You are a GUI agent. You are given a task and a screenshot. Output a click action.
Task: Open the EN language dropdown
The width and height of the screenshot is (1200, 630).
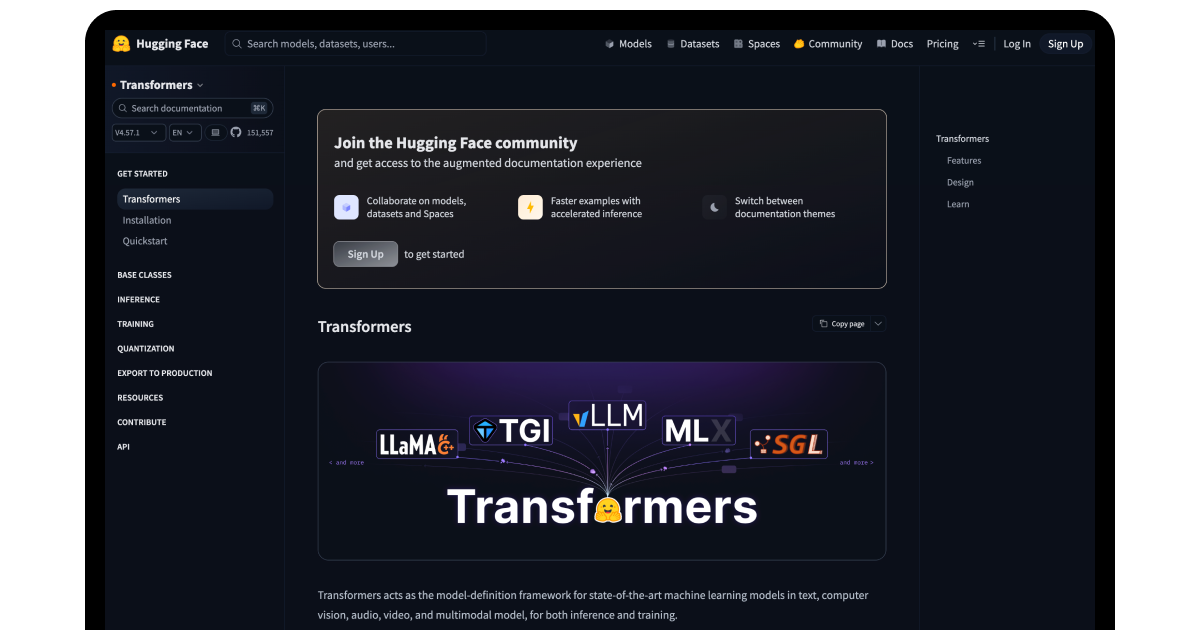tap(185, 132)
